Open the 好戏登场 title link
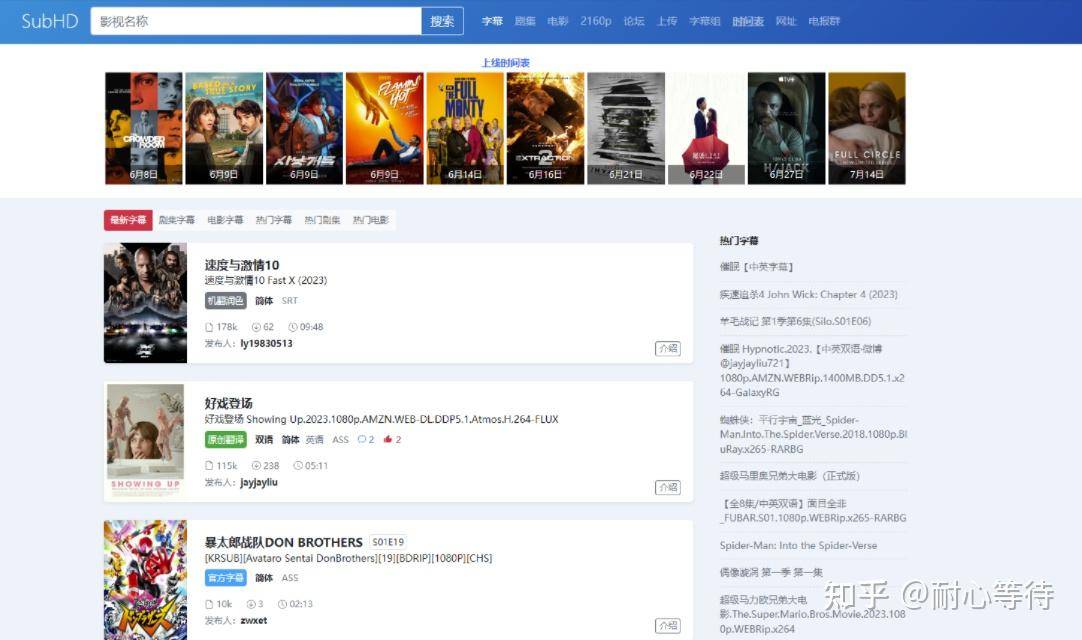Image resolution: width=1082 pixels, height=640 pixels. 228,403
